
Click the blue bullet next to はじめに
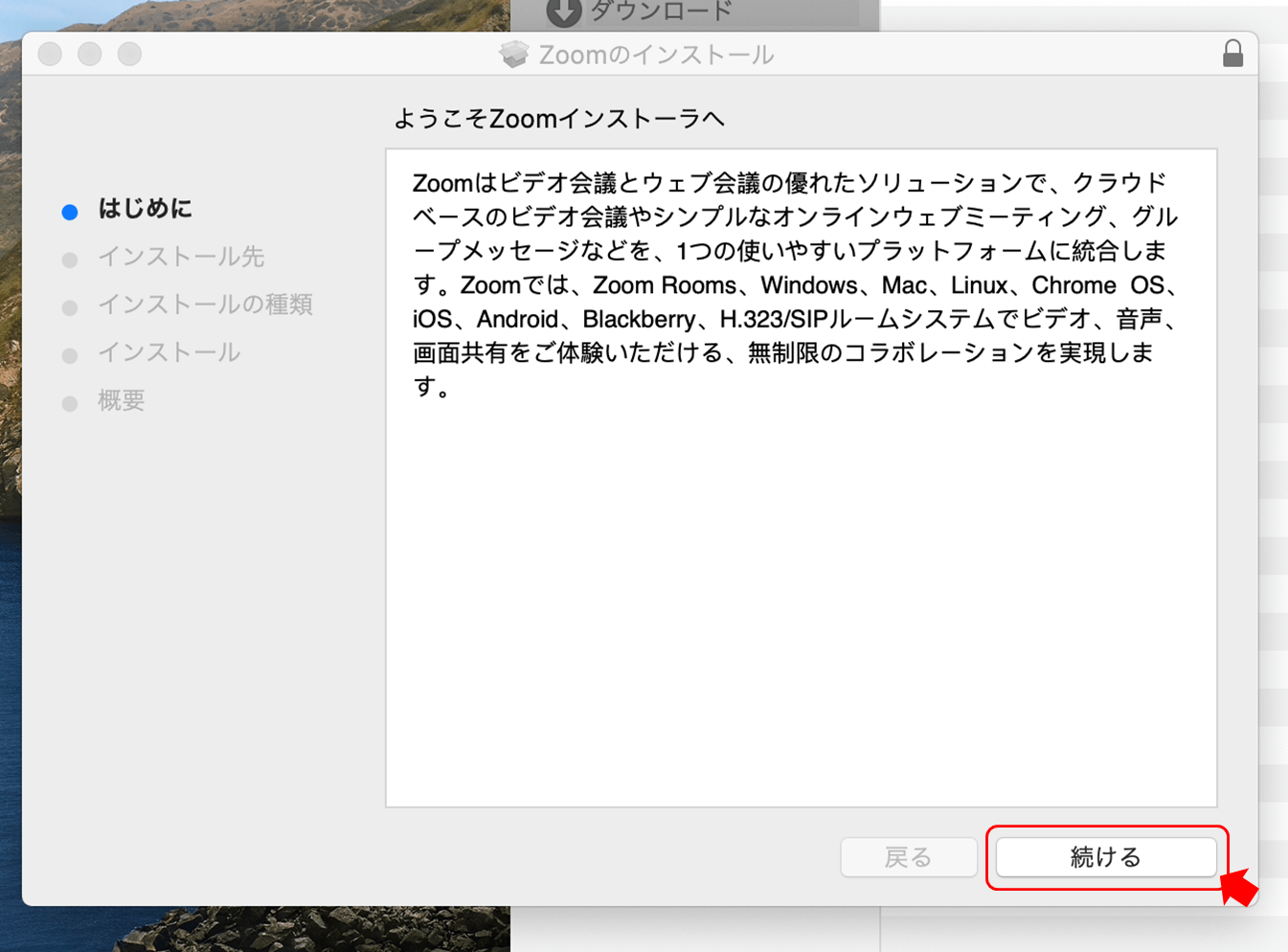coord(70,212)
